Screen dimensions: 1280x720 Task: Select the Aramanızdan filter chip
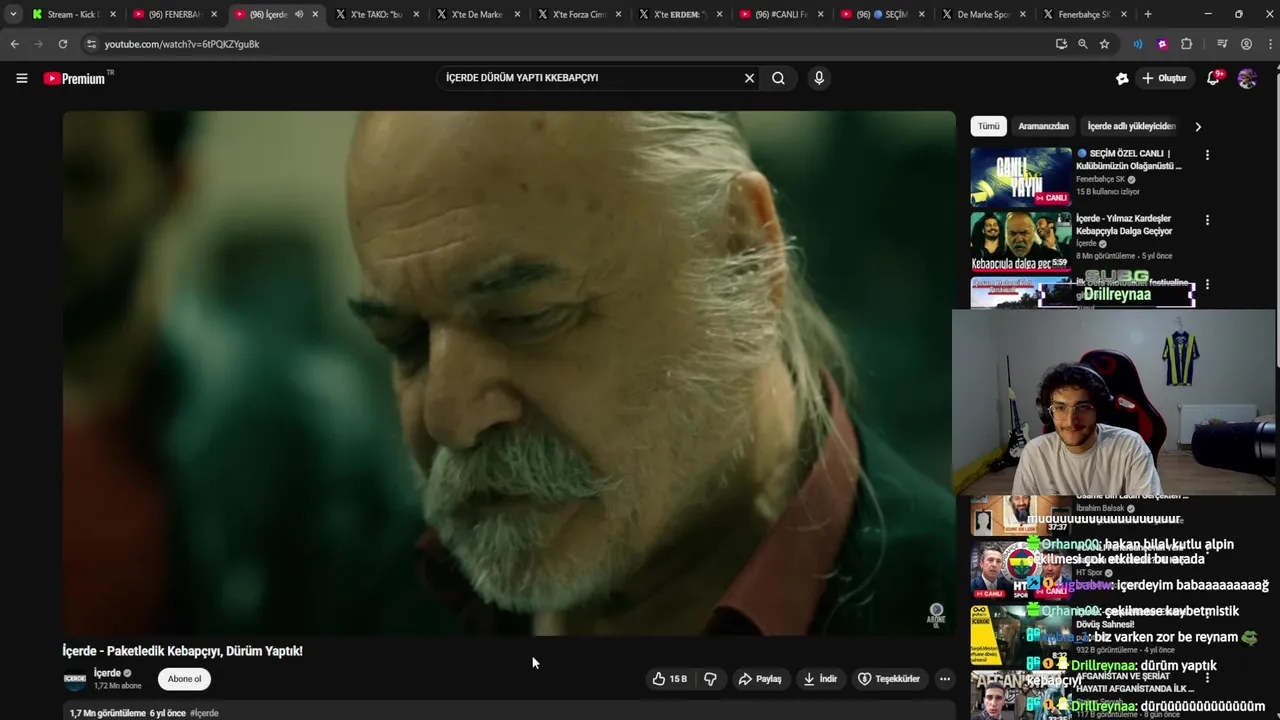1043,127
